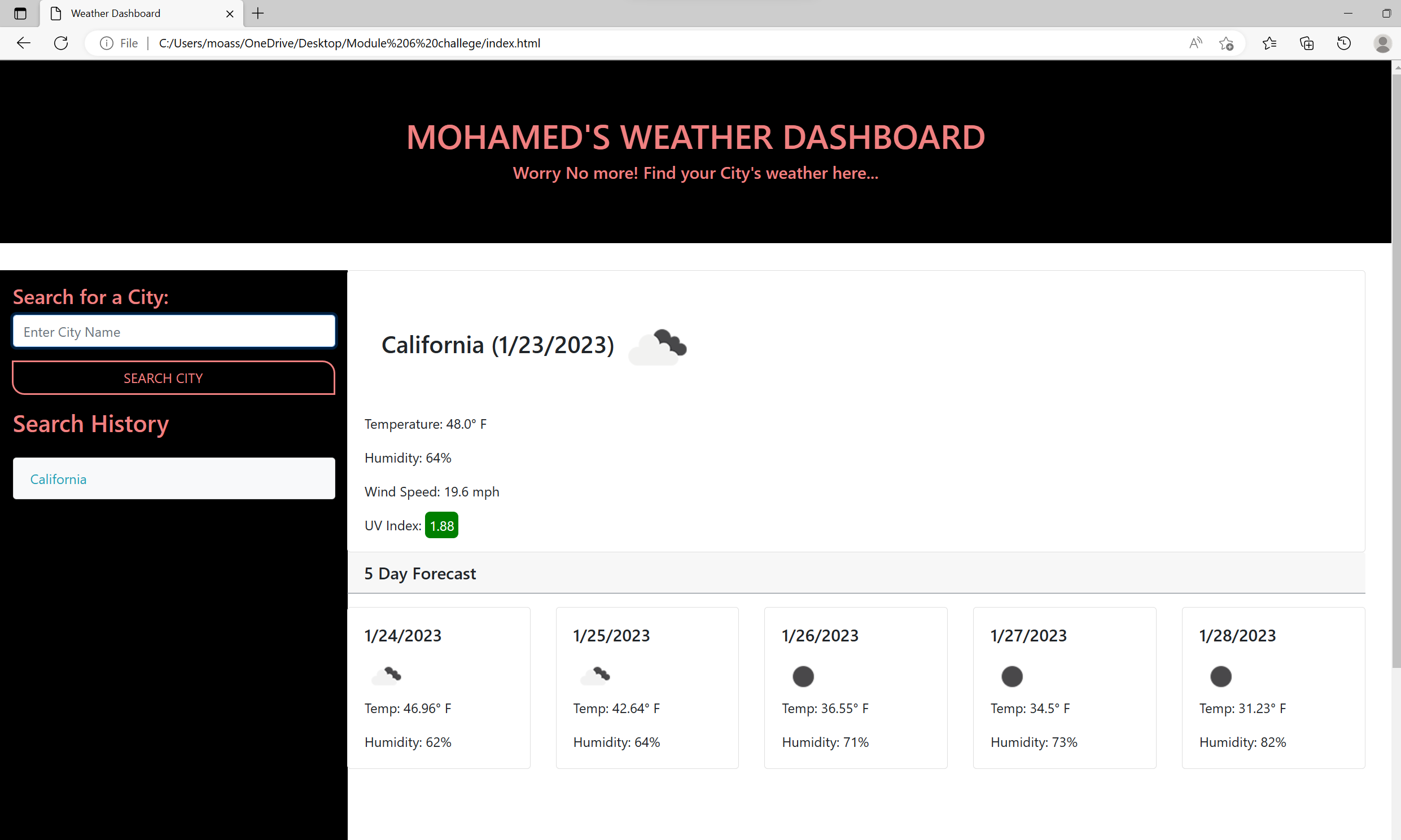Open browser Collections
The height and width of the screenshot is (840, 1401).
1307,43
